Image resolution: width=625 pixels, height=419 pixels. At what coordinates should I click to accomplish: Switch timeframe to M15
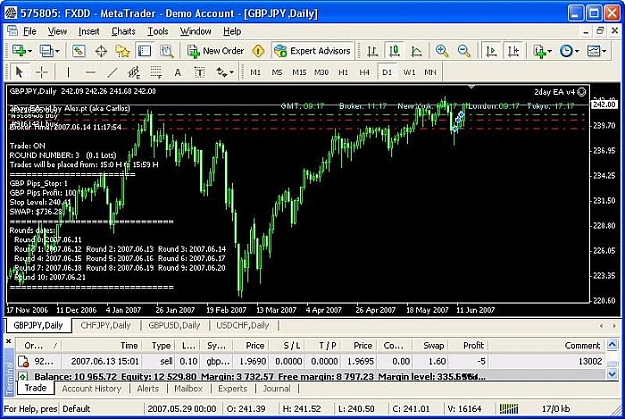[299, 72]
